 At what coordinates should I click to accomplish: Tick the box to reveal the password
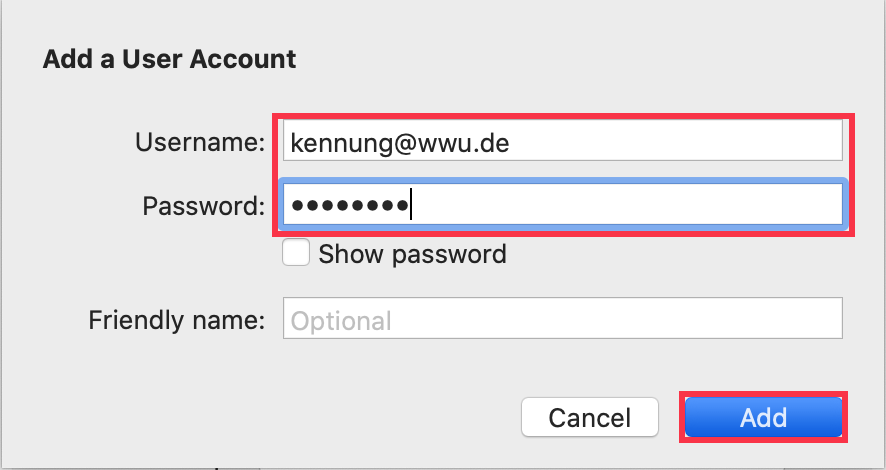point(296,253)
